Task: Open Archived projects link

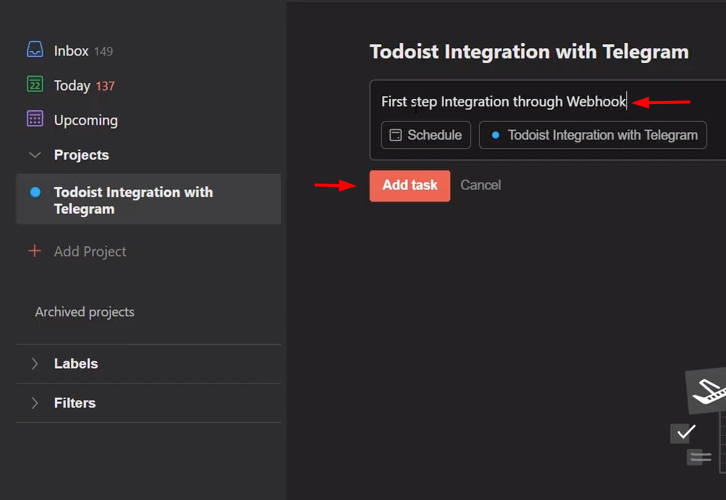Action: [85, 312]
